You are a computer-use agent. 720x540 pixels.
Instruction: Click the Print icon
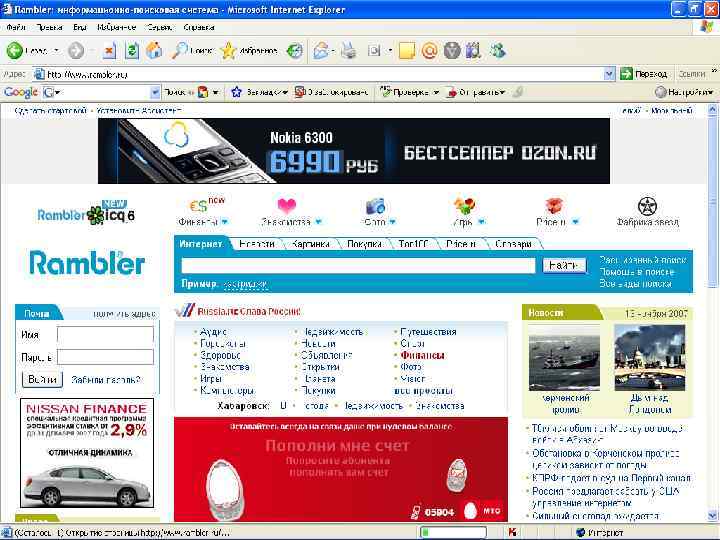pyautogui.click(x=349, y=51)
